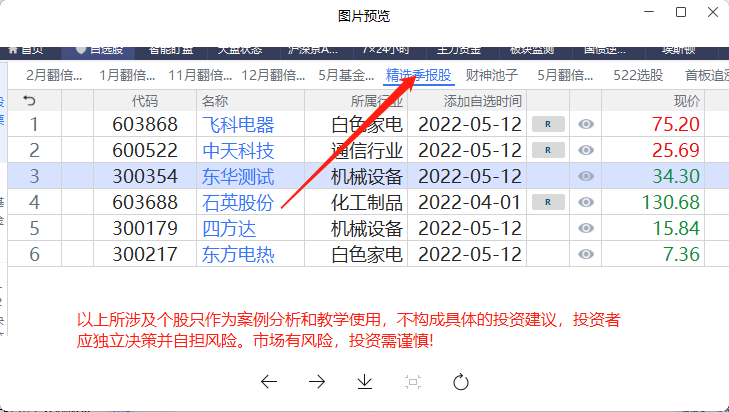The width and height of the screenshot is (729, 412).
Task: Click price 15.84
Action: pos(676,229)
